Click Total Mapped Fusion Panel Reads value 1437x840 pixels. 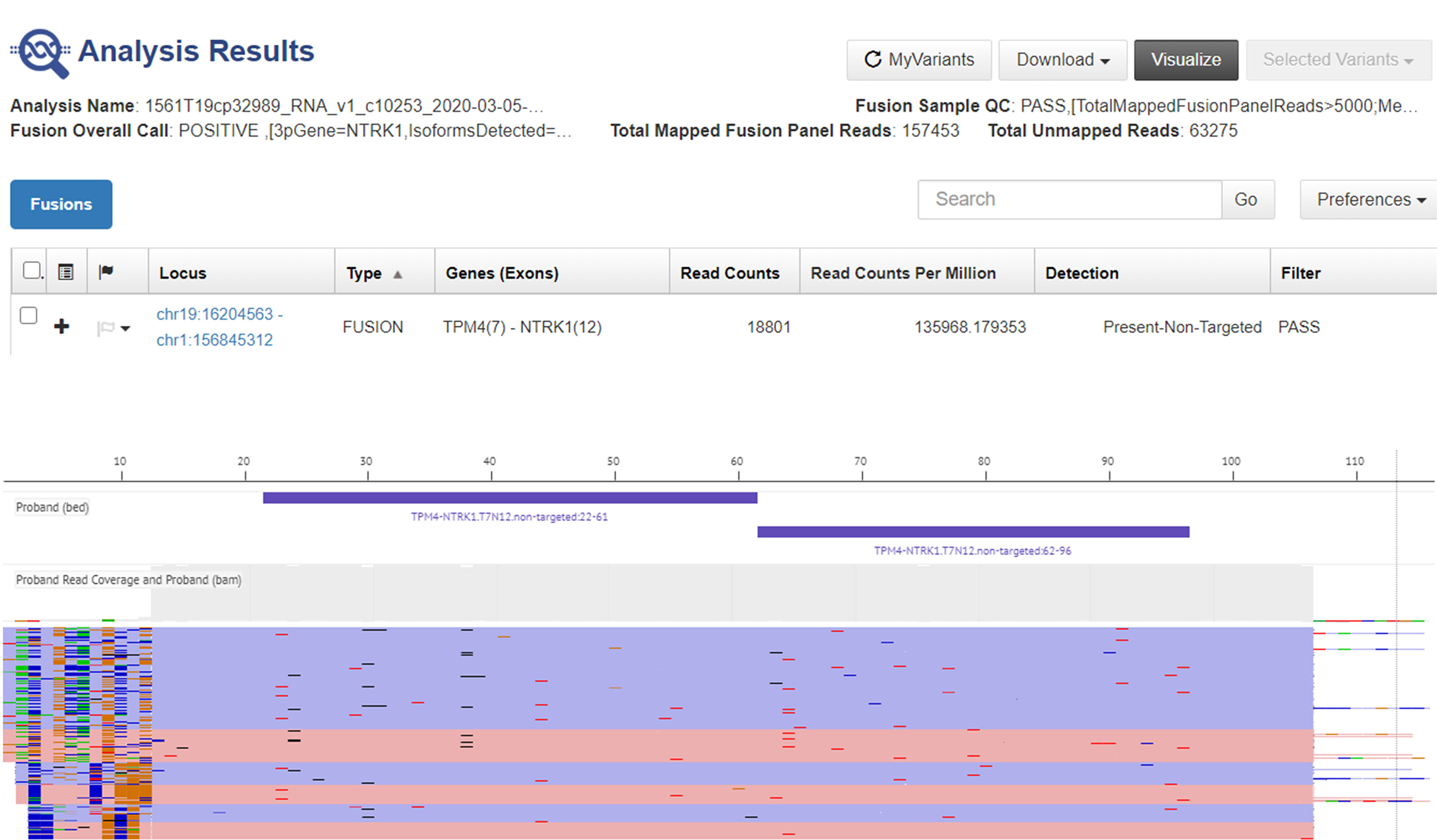click(x=931, y=131)
